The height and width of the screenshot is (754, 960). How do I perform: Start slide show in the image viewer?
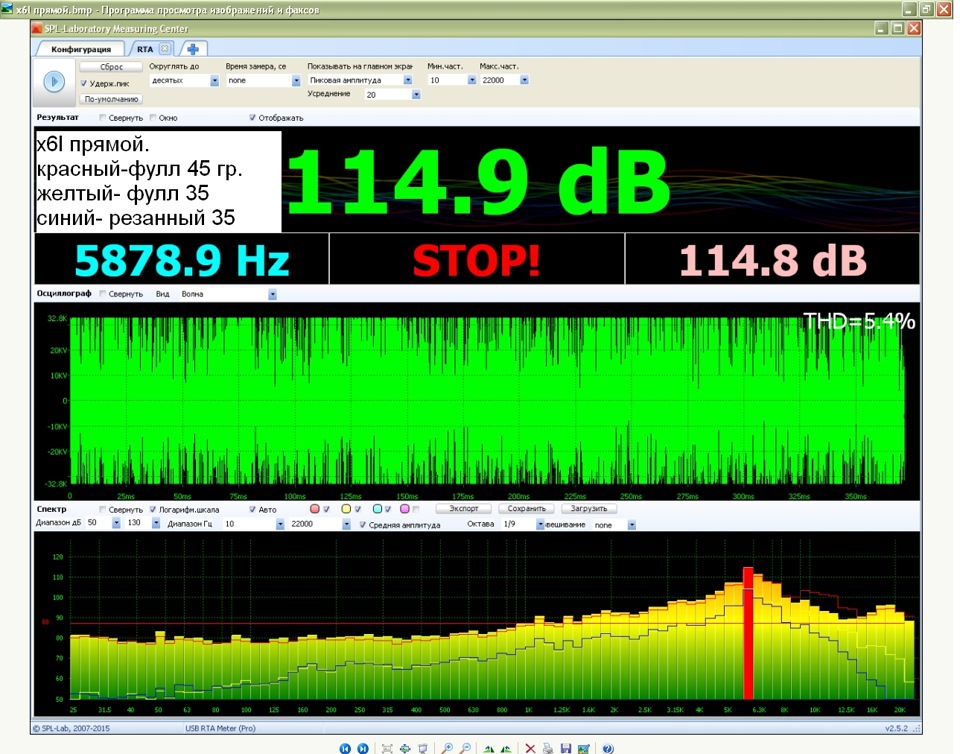pos(422,748)
